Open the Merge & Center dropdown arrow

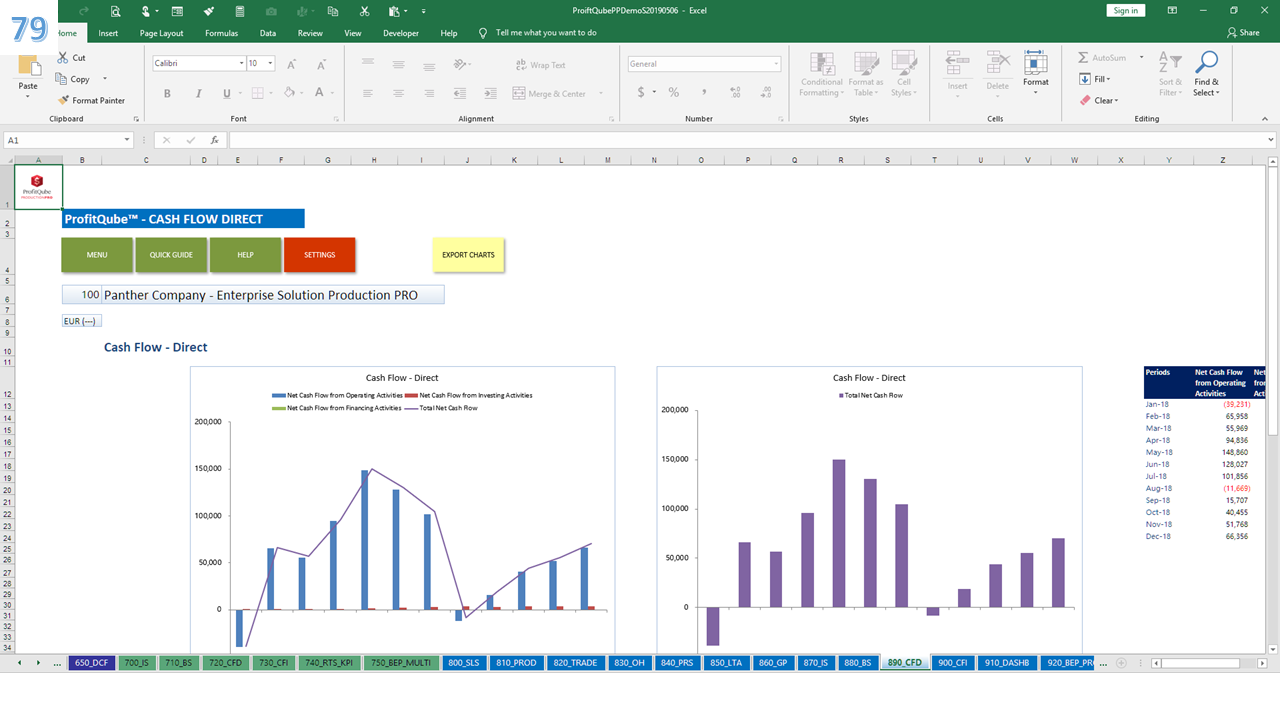(601, 93)
